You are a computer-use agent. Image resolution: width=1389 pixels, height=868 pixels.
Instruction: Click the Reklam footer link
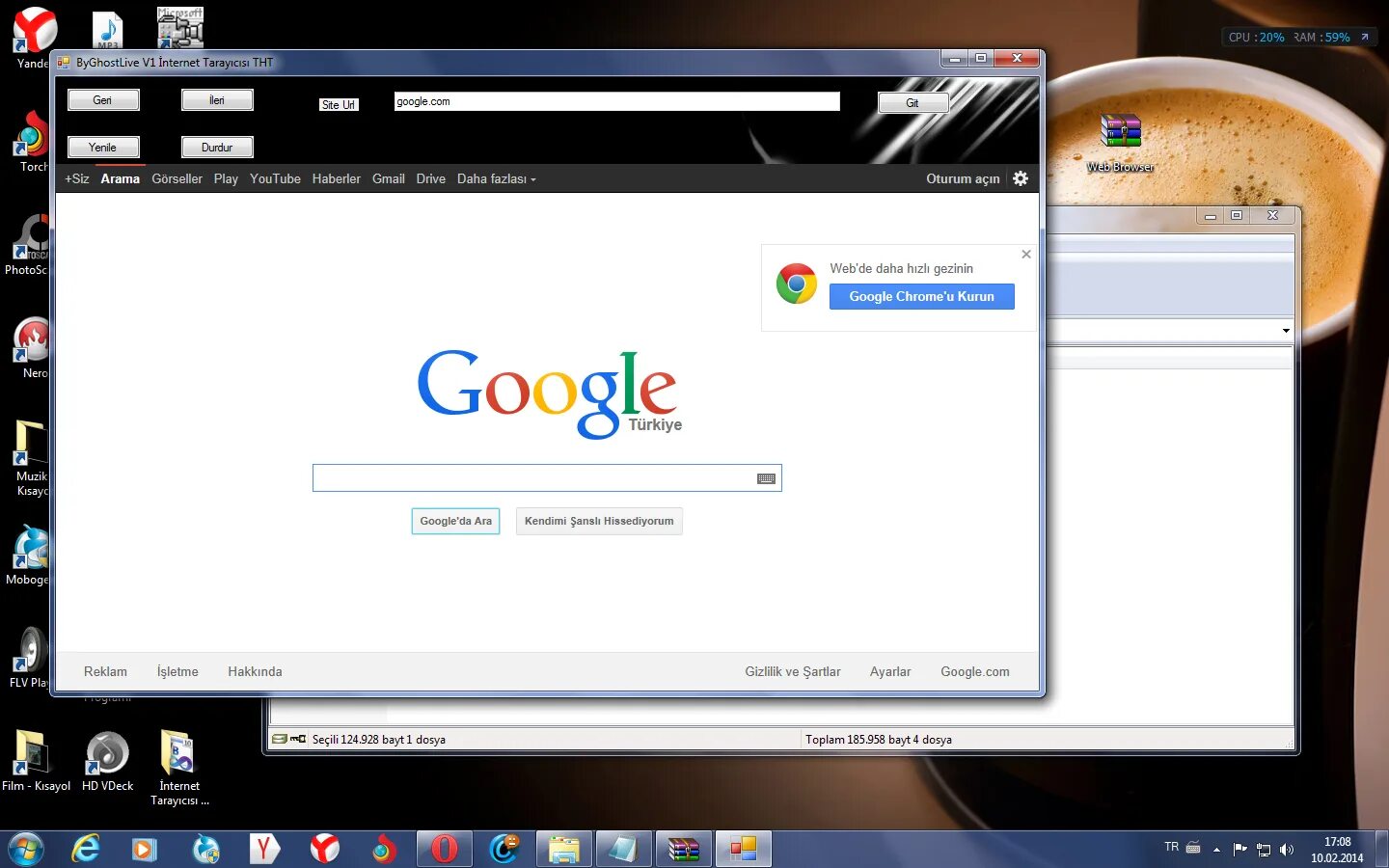[105, 671]
